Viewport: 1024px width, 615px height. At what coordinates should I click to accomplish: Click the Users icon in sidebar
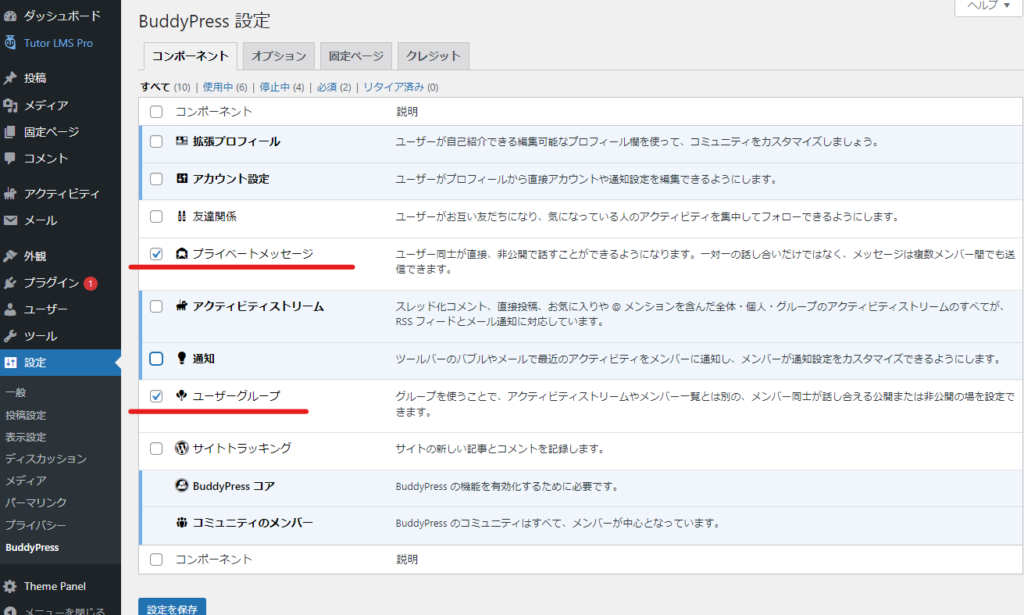[x=10, y=310]
